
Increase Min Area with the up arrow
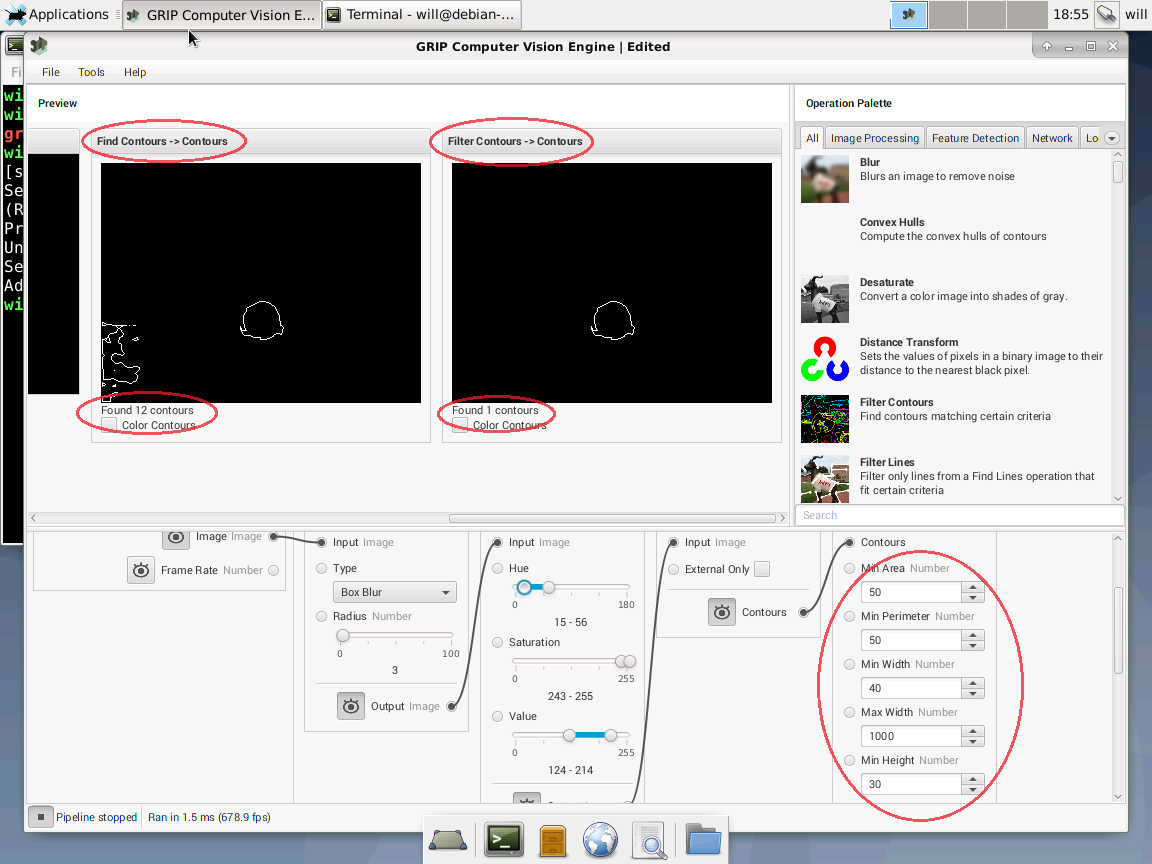[973, 587]
